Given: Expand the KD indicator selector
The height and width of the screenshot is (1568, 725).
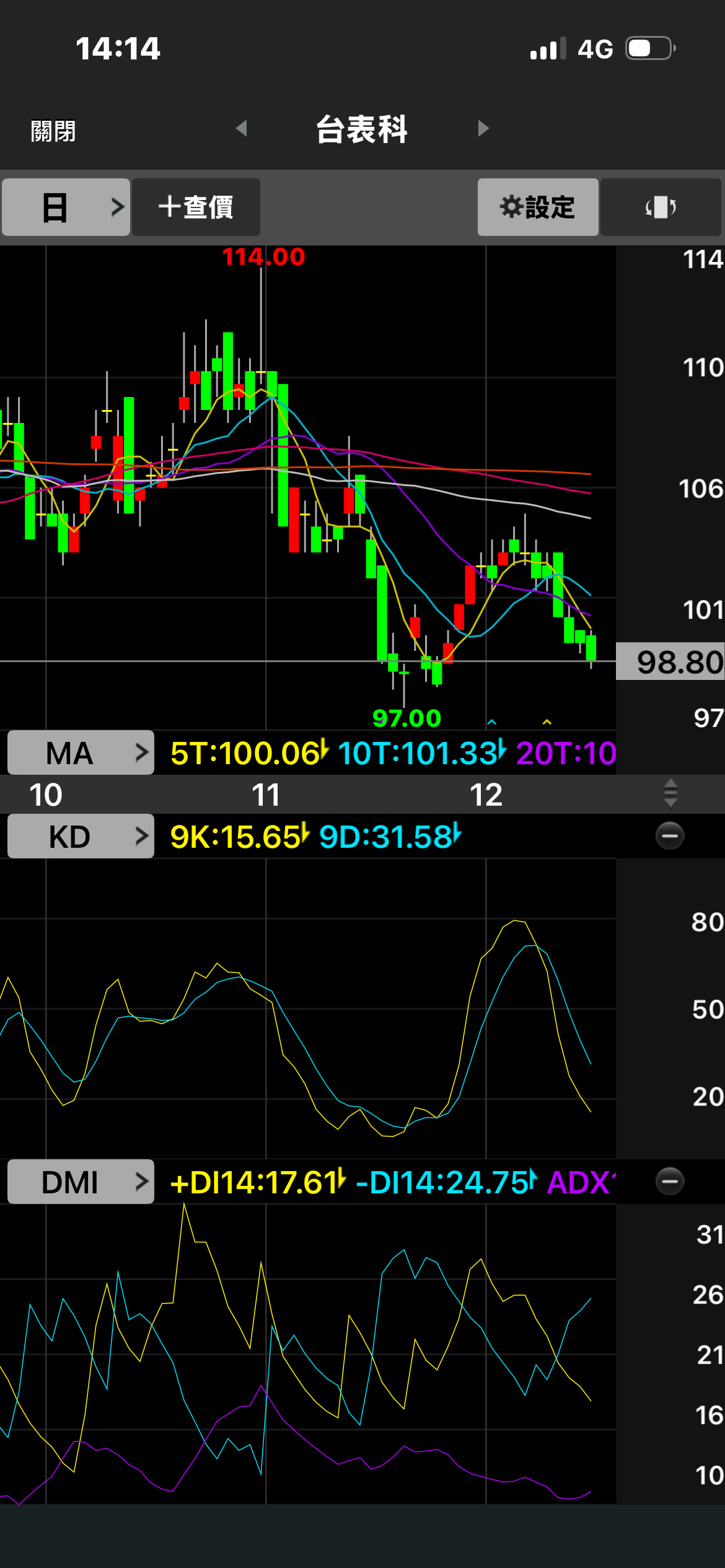Looking at the screenshot, I should click(81, 836).
